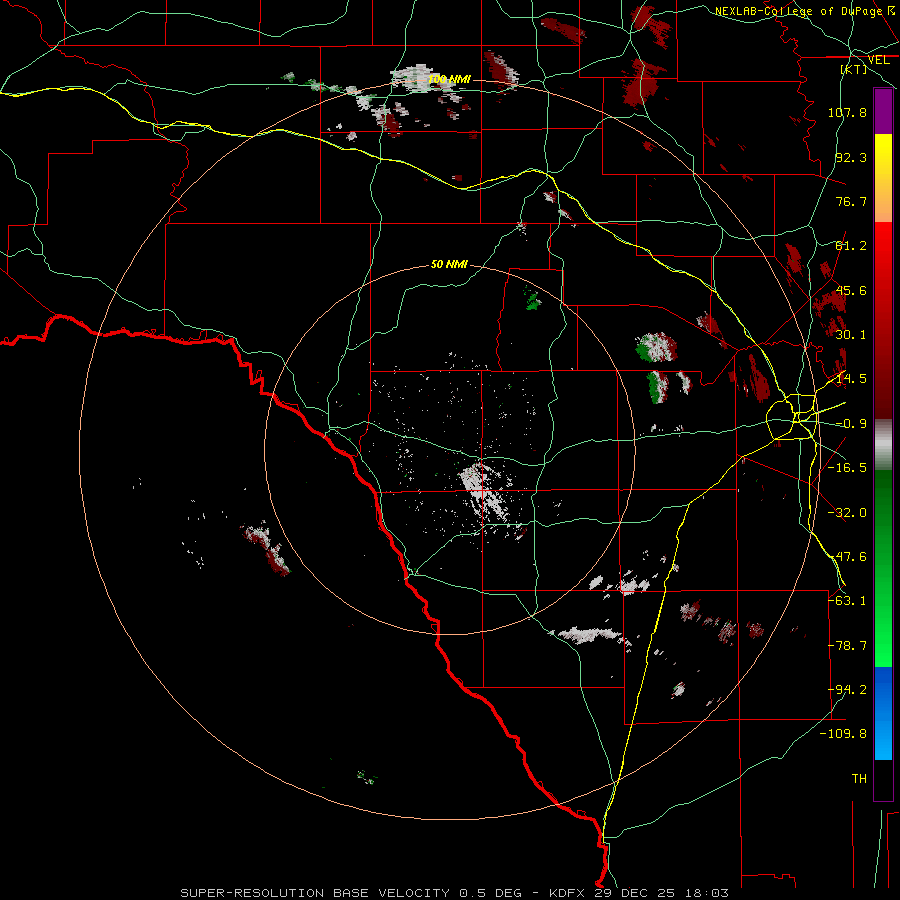900x900 pixels.
Task: Click the 50 NMI range ring label
Action: click(x=449, y=265)
